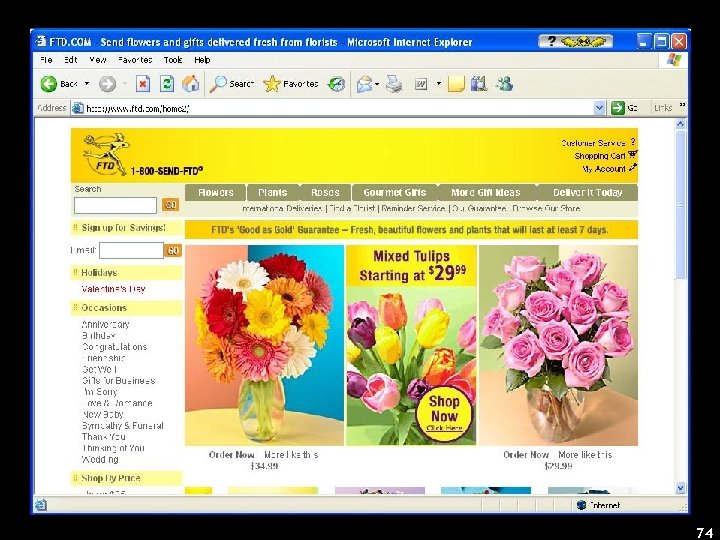Expand the address bar dropdown

pos(599,108)
